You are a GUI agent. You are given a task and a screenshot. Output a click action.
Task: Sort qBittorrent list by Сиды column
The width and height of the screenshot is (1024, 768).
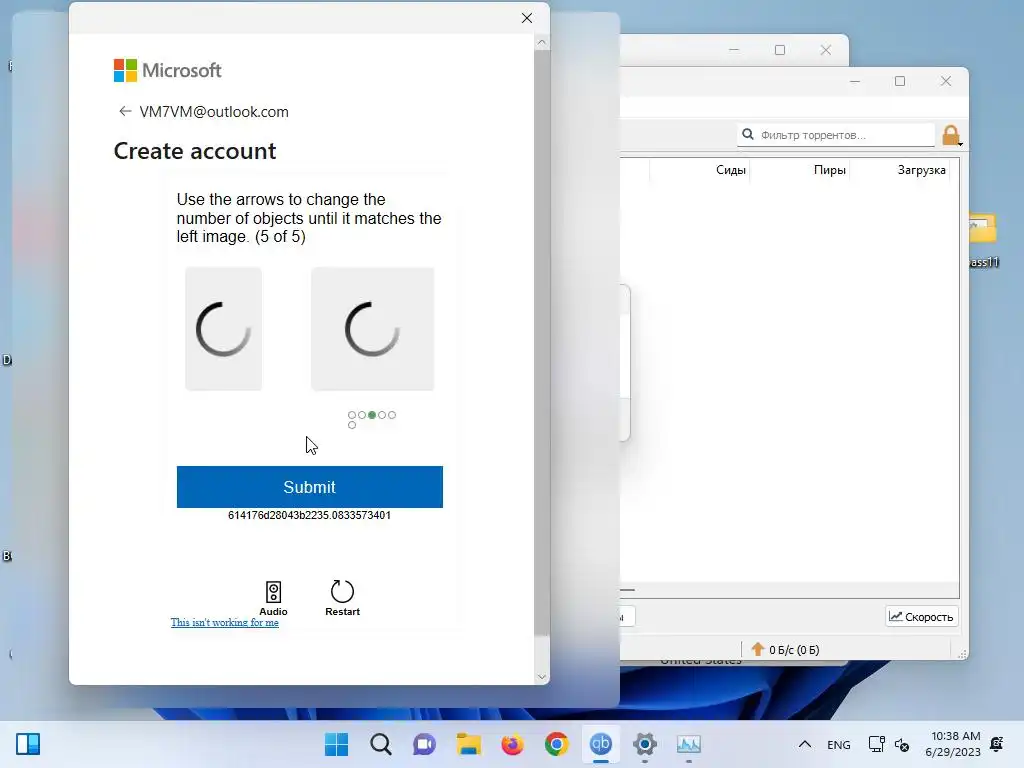click(x=730, y=170)
